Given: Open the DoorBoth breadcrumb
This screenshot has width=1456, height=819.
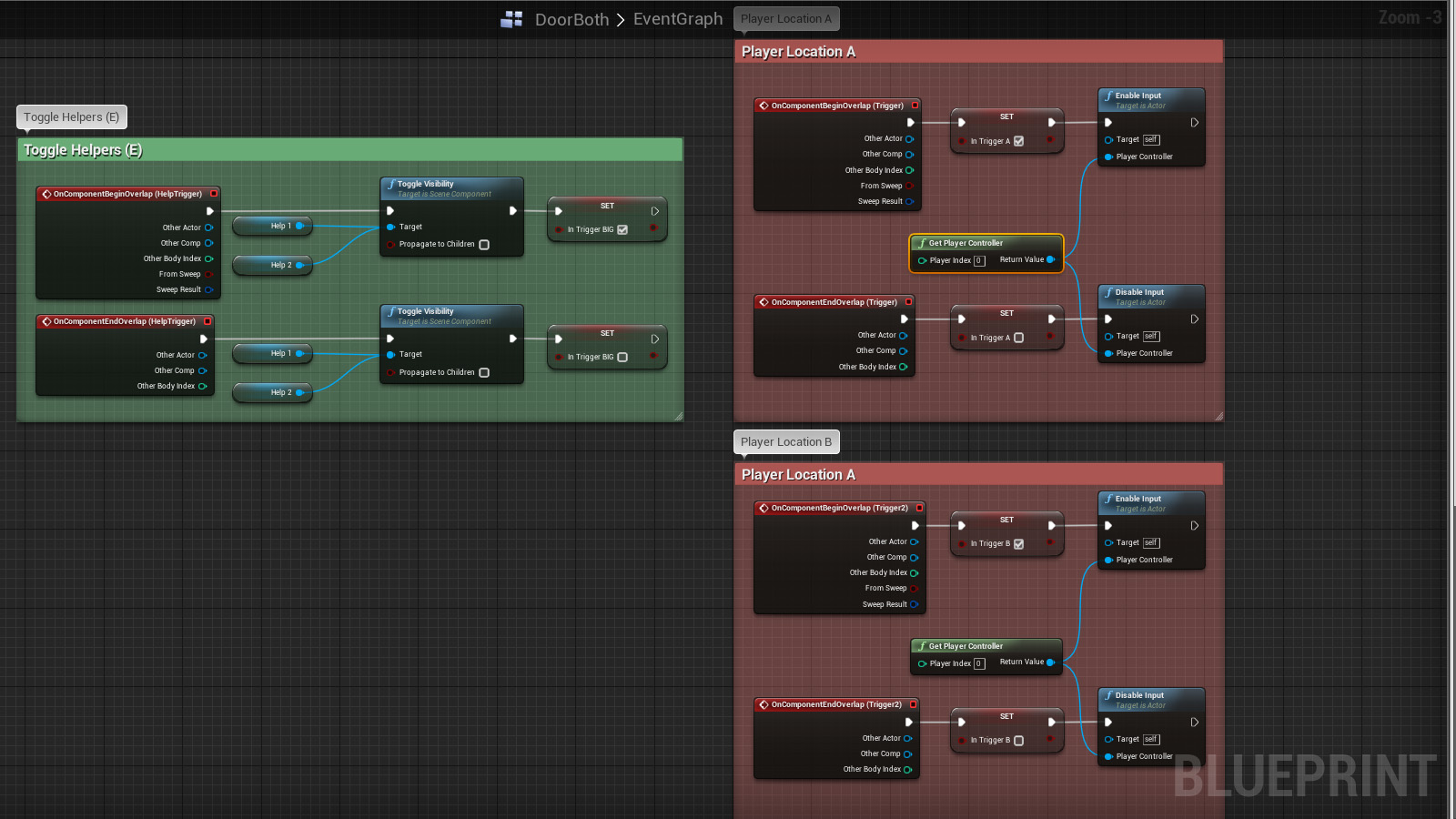Looking at the screenshot, I should pos(571,19).
